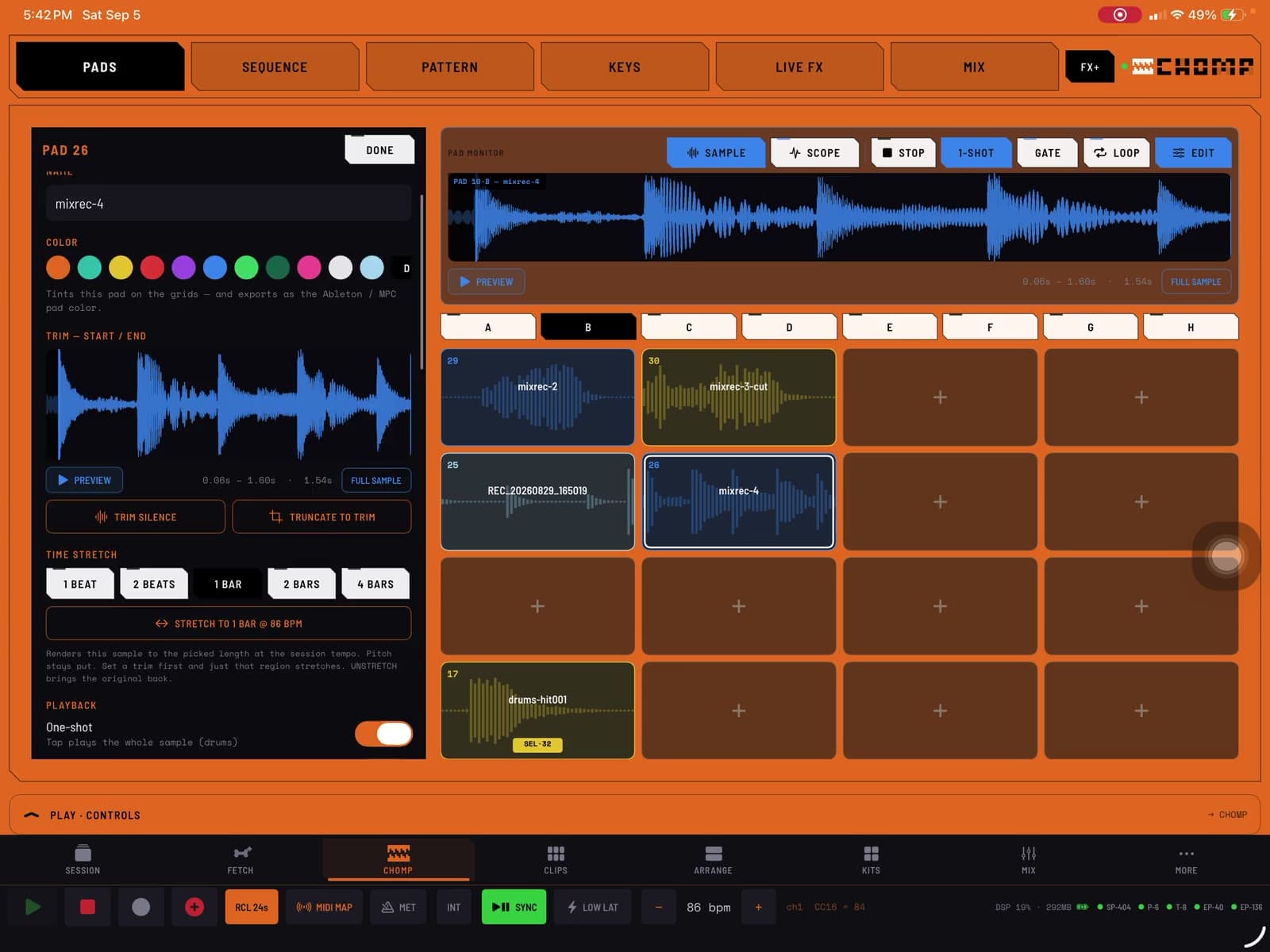The image size is (1270, 952).
Task: Open MIDI MAP
Action: coord(324,907)
